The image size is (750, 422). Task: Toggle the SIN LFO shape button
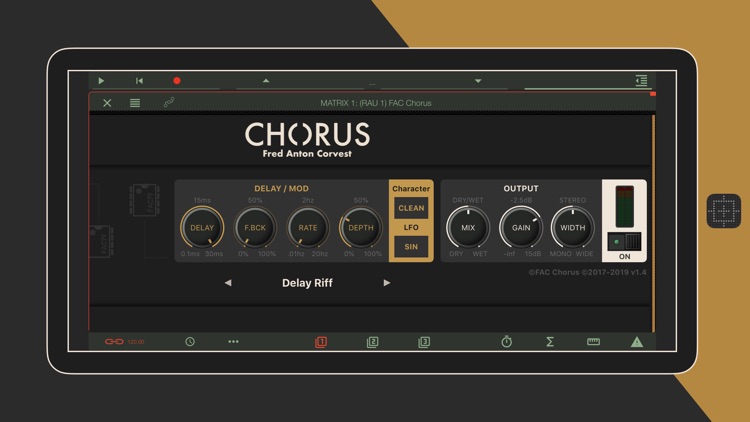(x=411, y=247)
